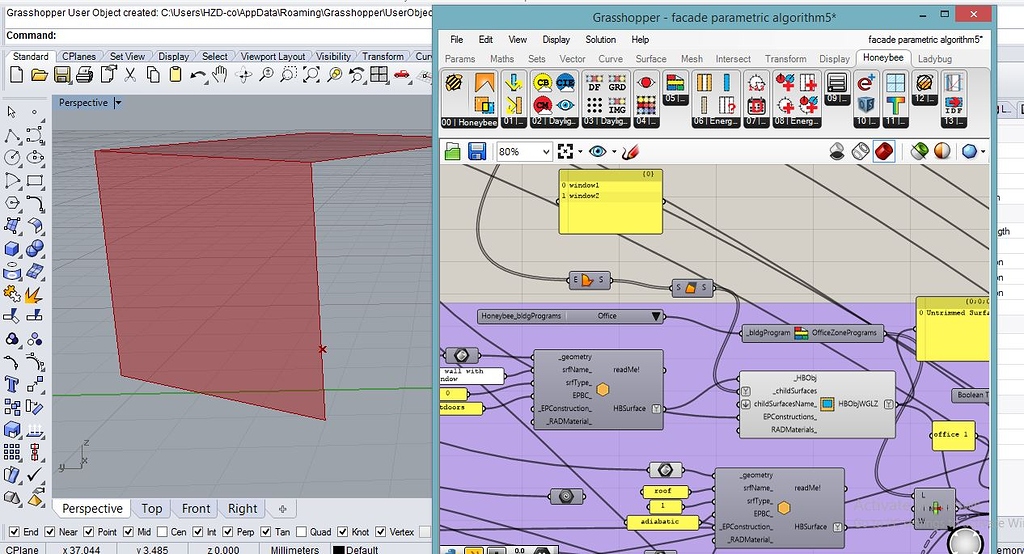This screenshot has height=554, width=1024.
Task: Click the EnergyPlus e+ icon
Action: (x=865, y=83)
